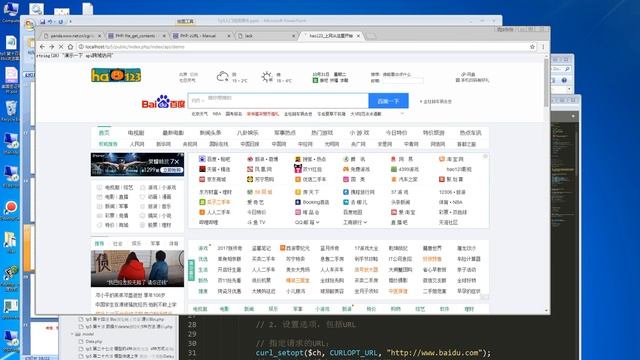This screenshot has height=360, width=640.
Task: Switch news panel to 社会 tab
Action: coord(118,244)
